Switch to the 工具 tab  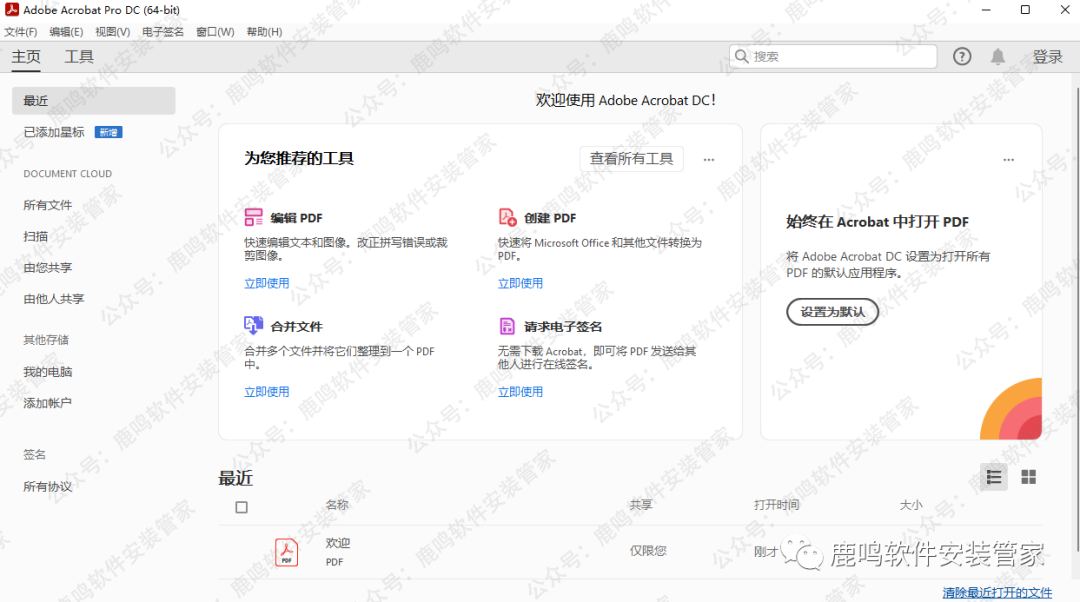(x=79, y=57)
